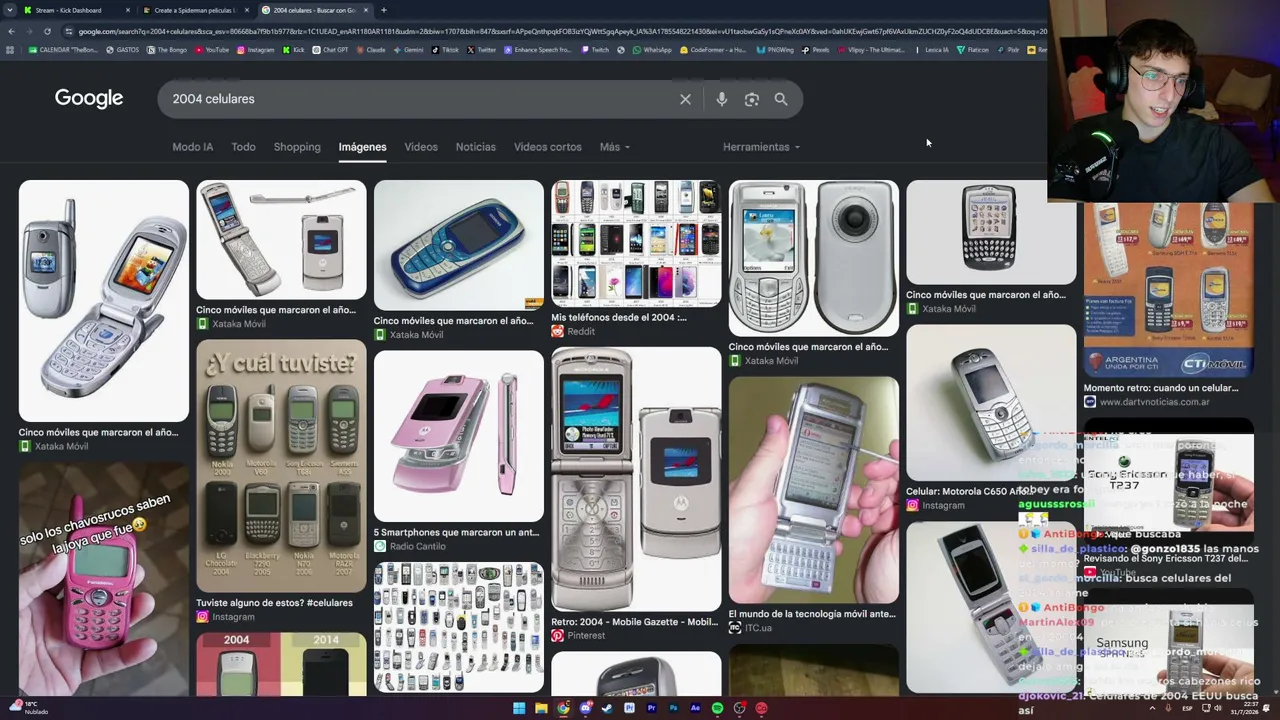Viewport: 1280px width, 720px height.
Task: Open the ITC.ua source link
Action: (750, 628)
